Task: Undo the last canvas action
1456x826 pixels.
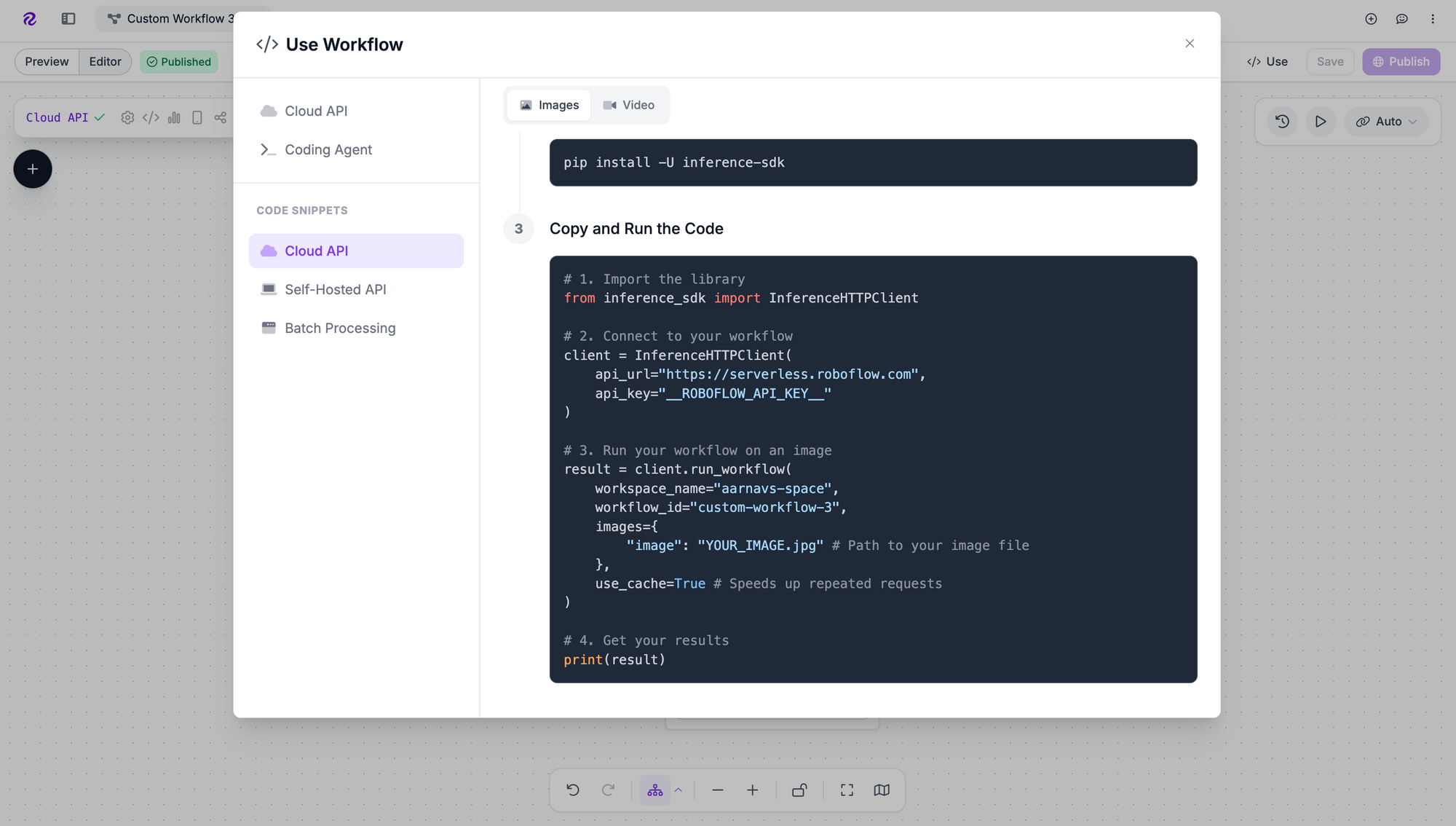Action: [573, 790]
